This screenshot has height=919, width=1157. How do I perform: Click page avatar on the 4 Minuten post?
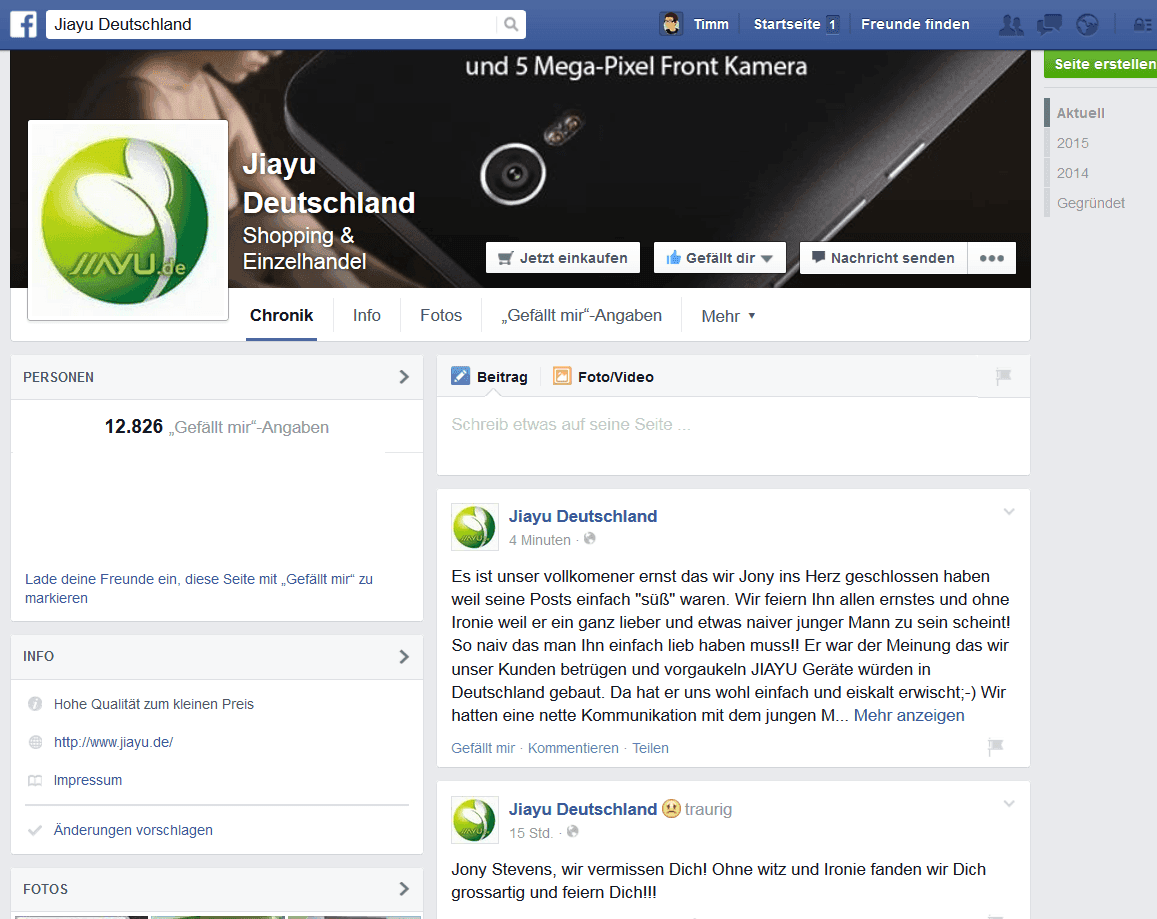tap(474, 527)
